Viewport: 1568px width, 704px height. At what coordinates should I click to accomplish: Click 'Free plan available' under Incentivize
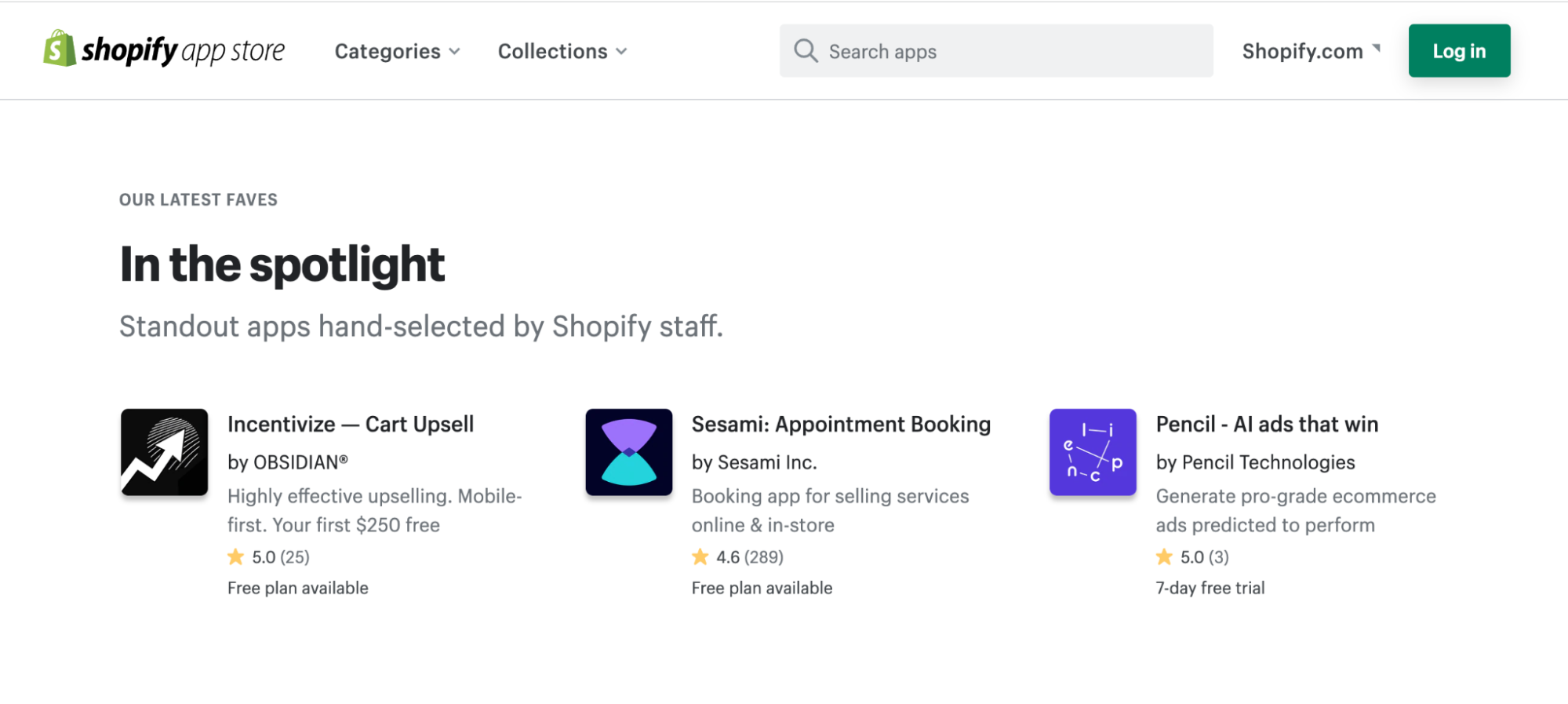pyautogui.click(x=298, y=588)
